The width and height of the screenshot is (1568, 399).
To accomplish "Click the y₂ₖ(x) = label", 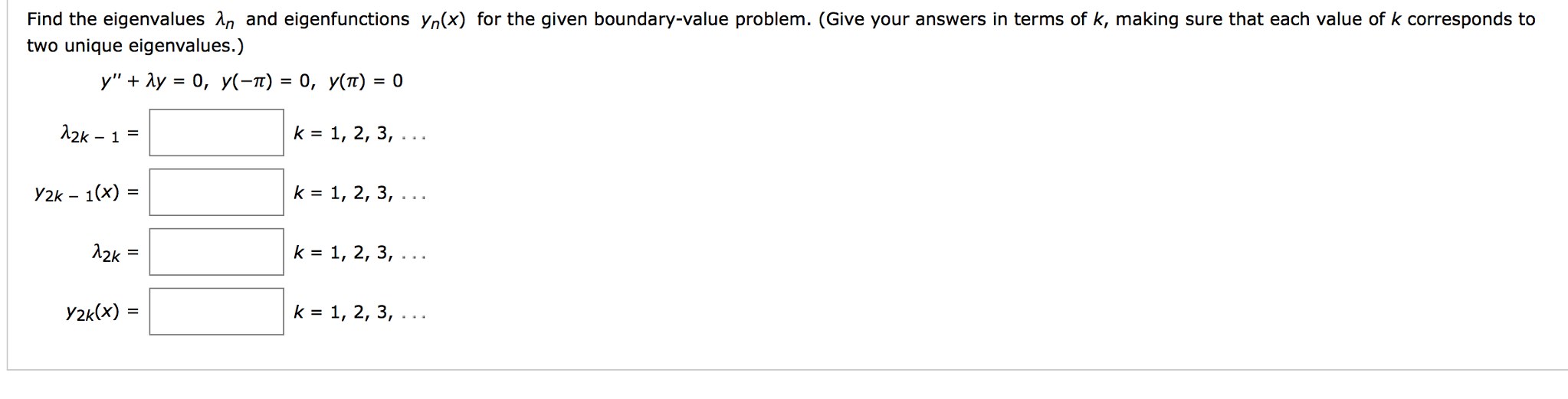I will pyautogui.click(x=103, y=312).
